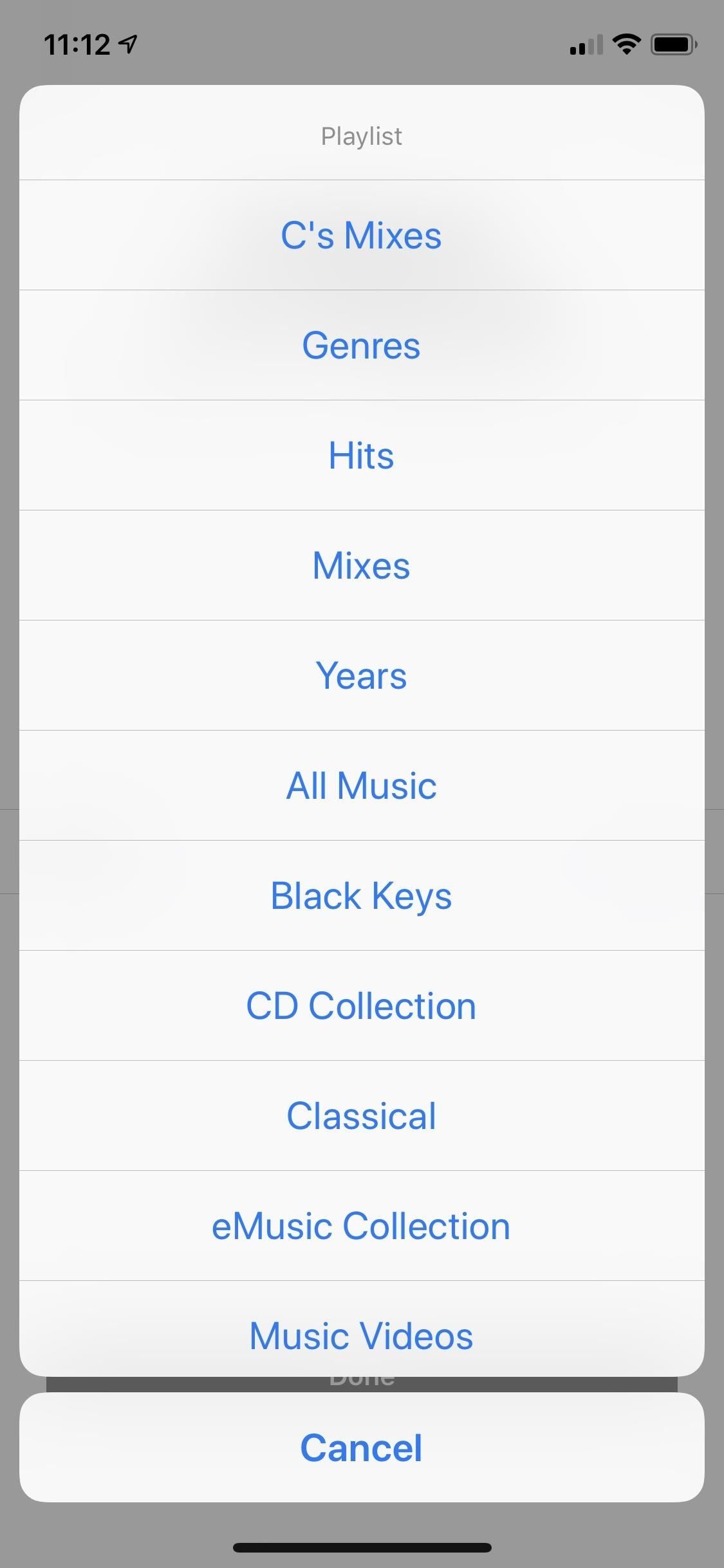Tap the cellular signal bars icon
Screen dimensions: 724x1568
click(586, 45)
